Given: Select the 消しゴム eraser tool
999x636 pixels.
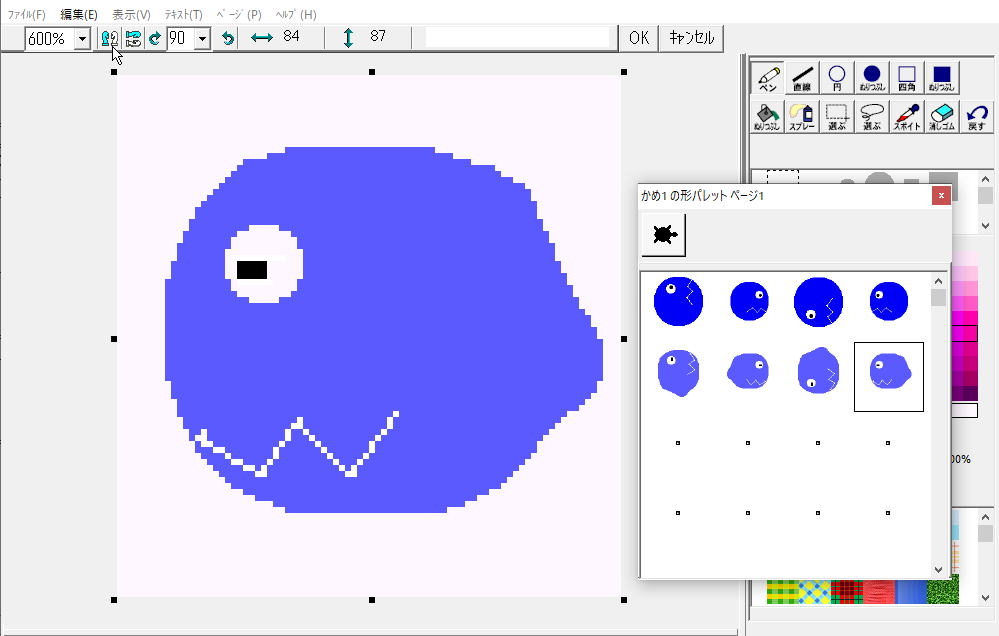Looking at the screenshot, I should pos(942,117).
